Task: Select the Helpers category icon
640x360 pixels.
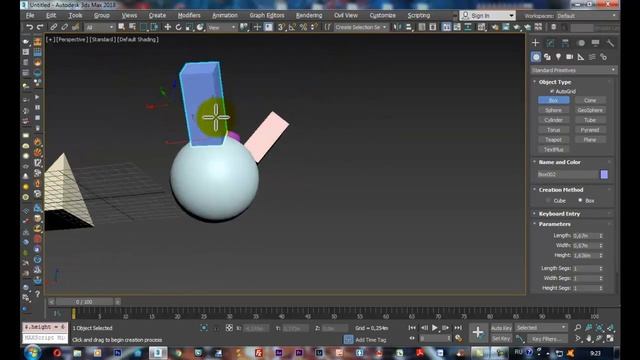Action: (580, 57)
